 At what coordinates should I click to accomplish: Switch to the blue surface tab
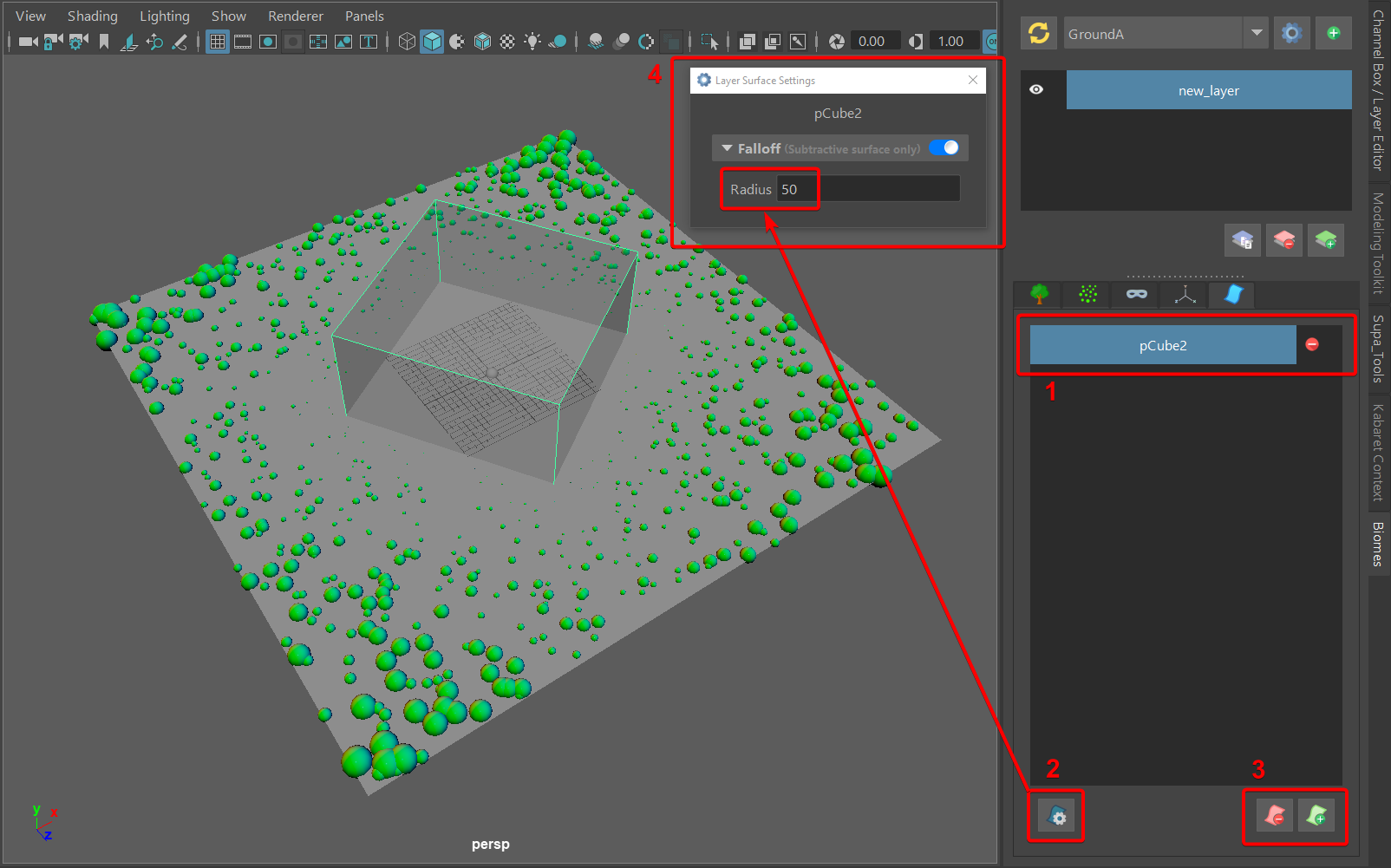point(1232,295)
